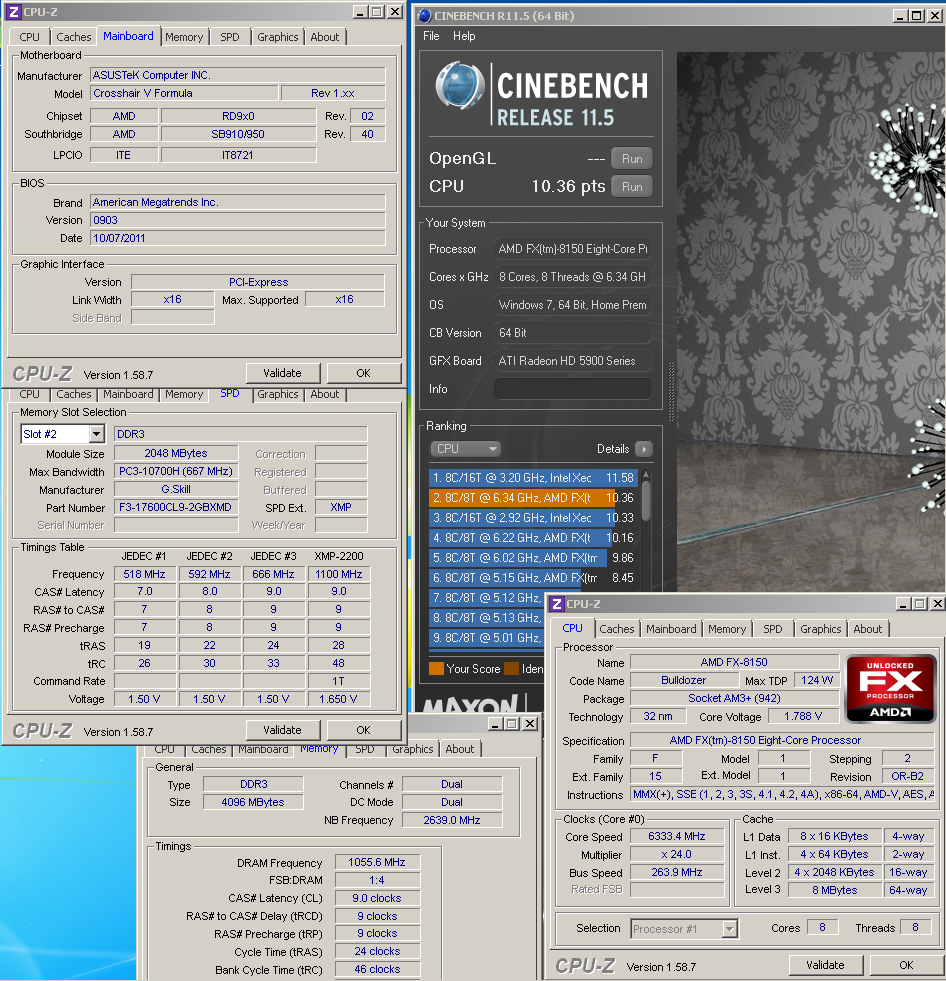Screen dimensions: 946x981
Task: Open the CPU ranking type dropdown in Cinebench
Action: tap(465, 449)
